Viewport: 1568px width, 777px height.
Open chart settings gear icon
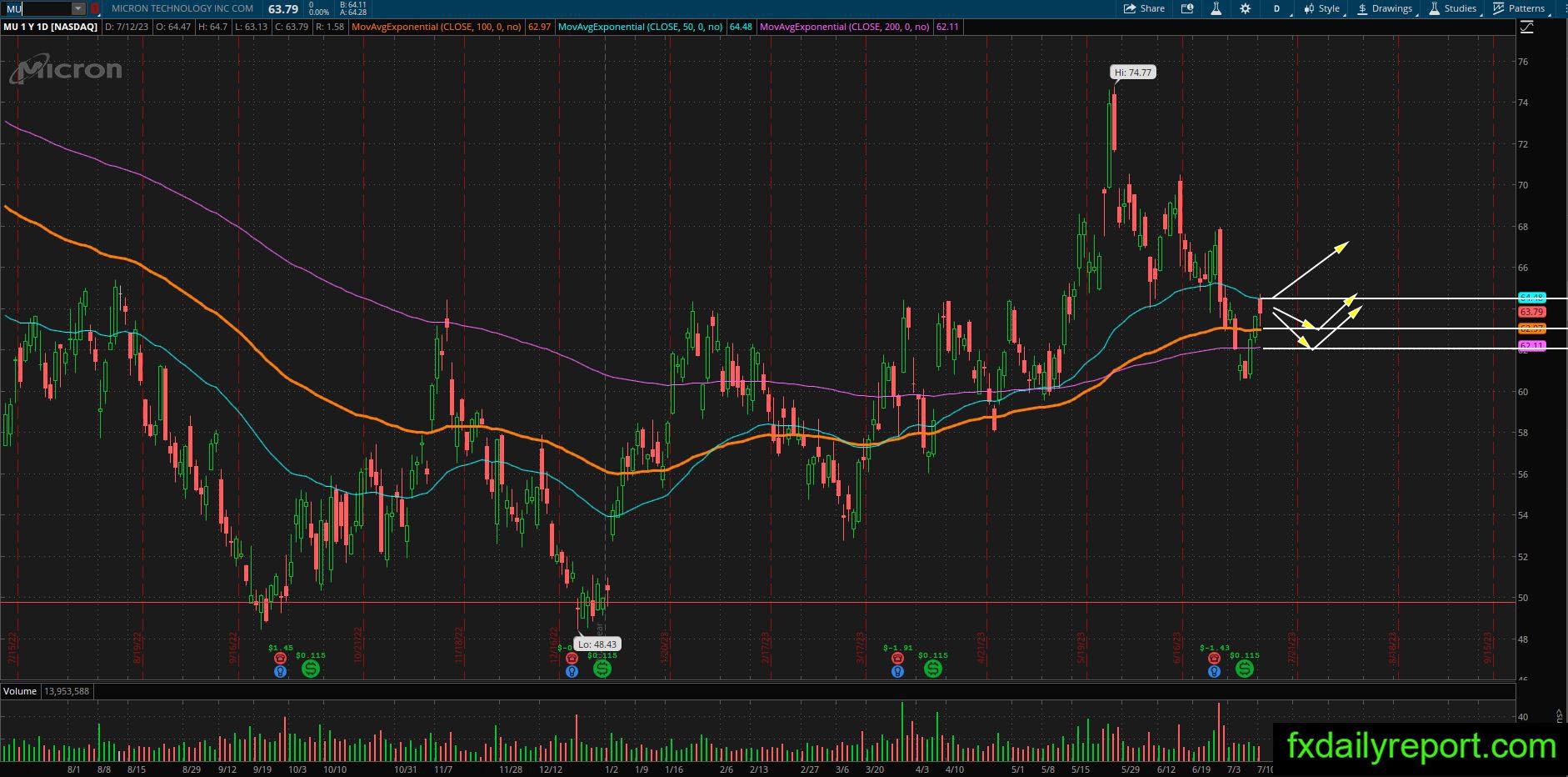(1245, 8)
